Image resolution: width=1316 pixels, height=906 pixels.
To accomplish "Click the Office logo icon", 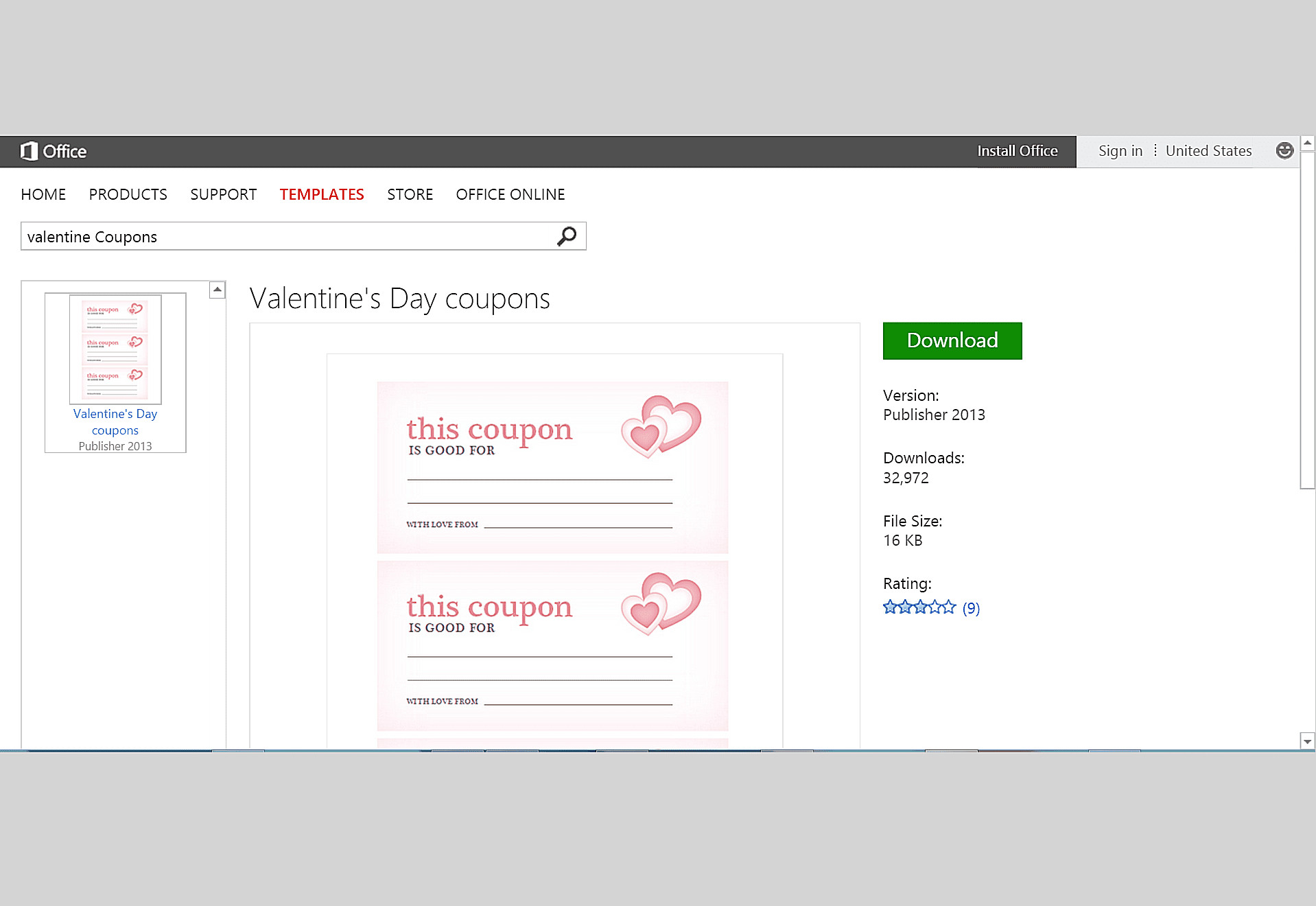I will point(29,151).
